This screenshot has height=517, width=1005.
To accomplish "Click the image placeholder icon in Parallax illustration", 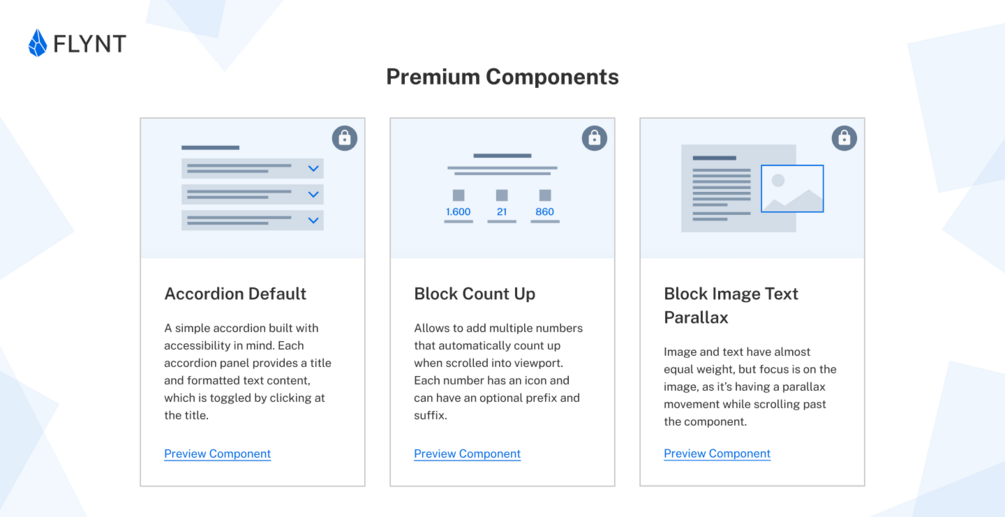I will click(792, 189).
